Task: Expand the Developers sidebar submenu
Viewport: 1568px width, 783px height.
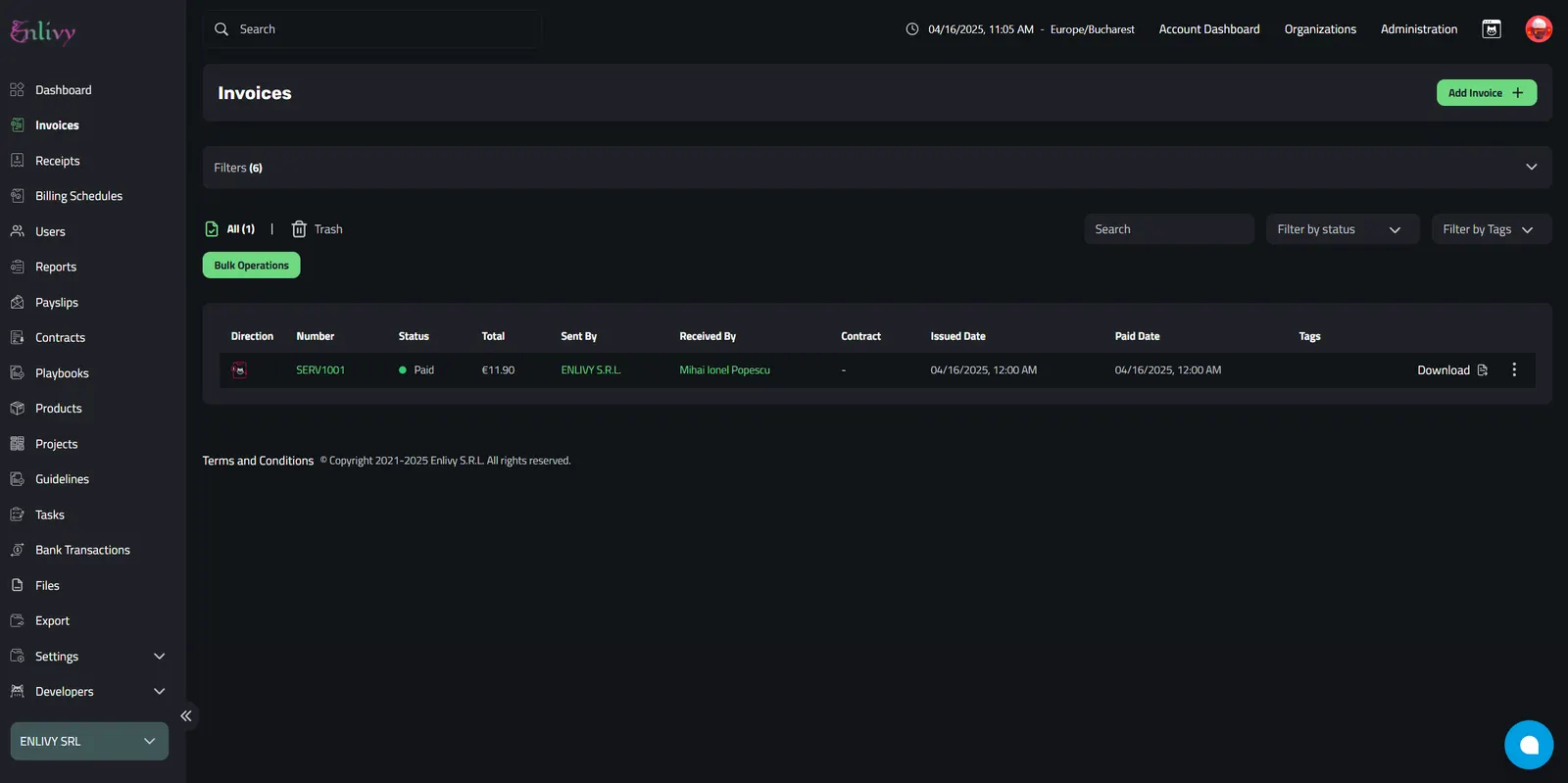Action: tap(160, 692)
